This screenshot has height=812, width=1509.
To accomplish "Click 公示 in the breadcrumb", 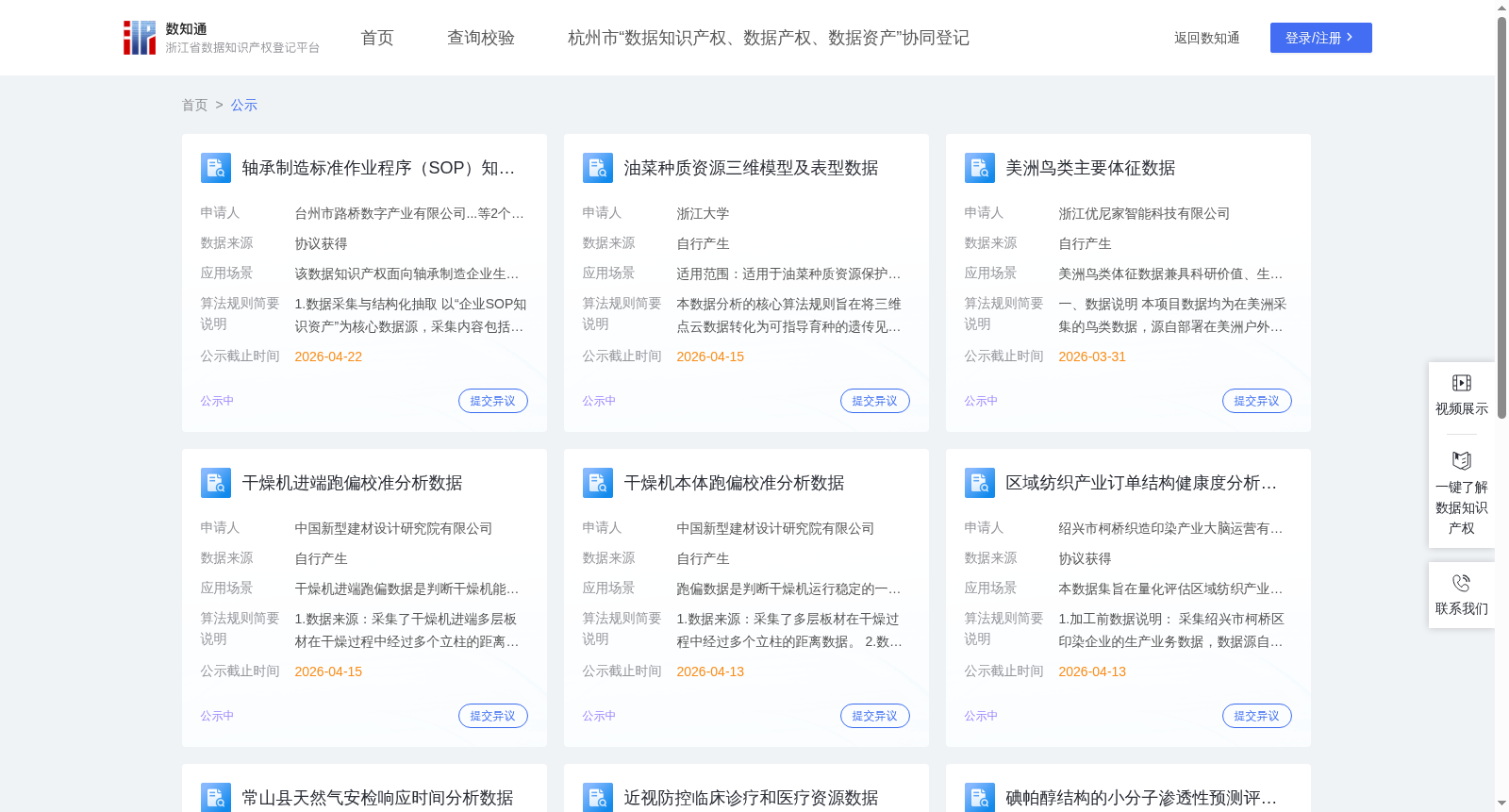I will pyautogui.click(x=244, y=105).
